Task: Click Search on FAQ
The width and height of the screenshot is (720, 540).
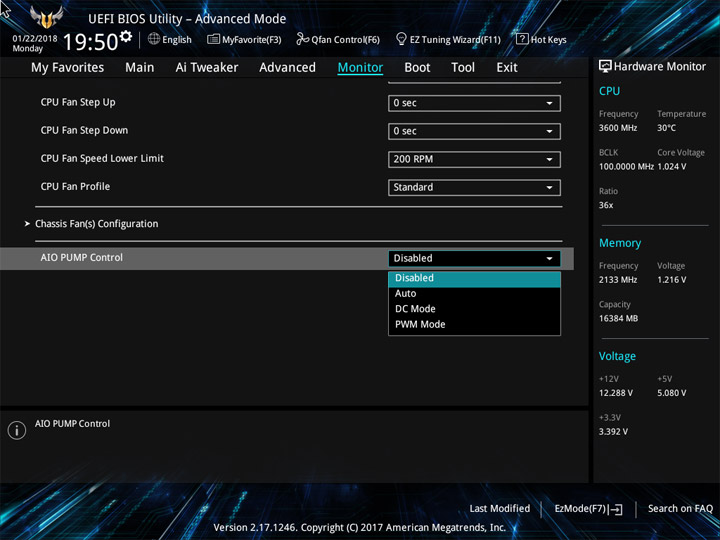Action: coord(680,509)
